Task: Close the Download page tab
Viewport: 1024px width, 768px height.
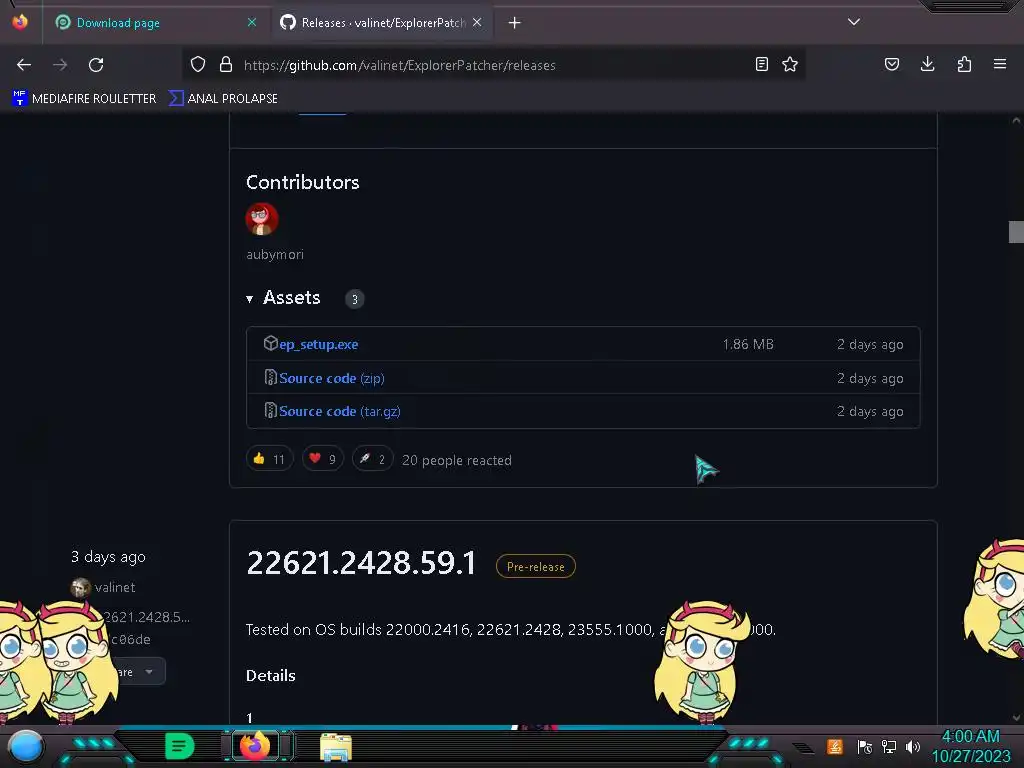Action: [x=252, y=23]
